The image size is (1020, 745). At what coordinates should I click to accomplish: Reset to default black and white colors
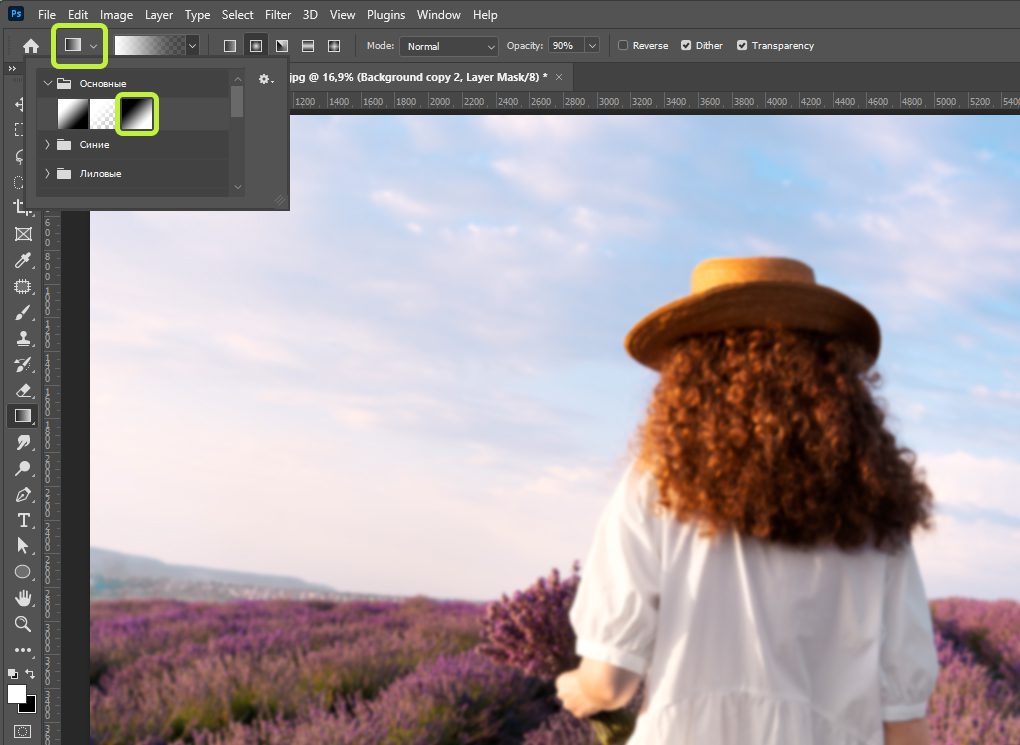[x=12, y=673]
